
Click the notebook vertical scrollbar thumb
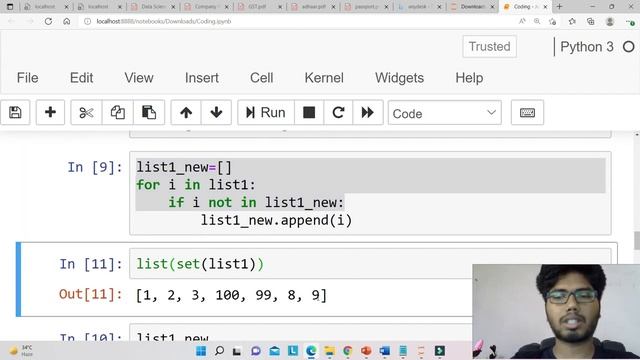637,240
